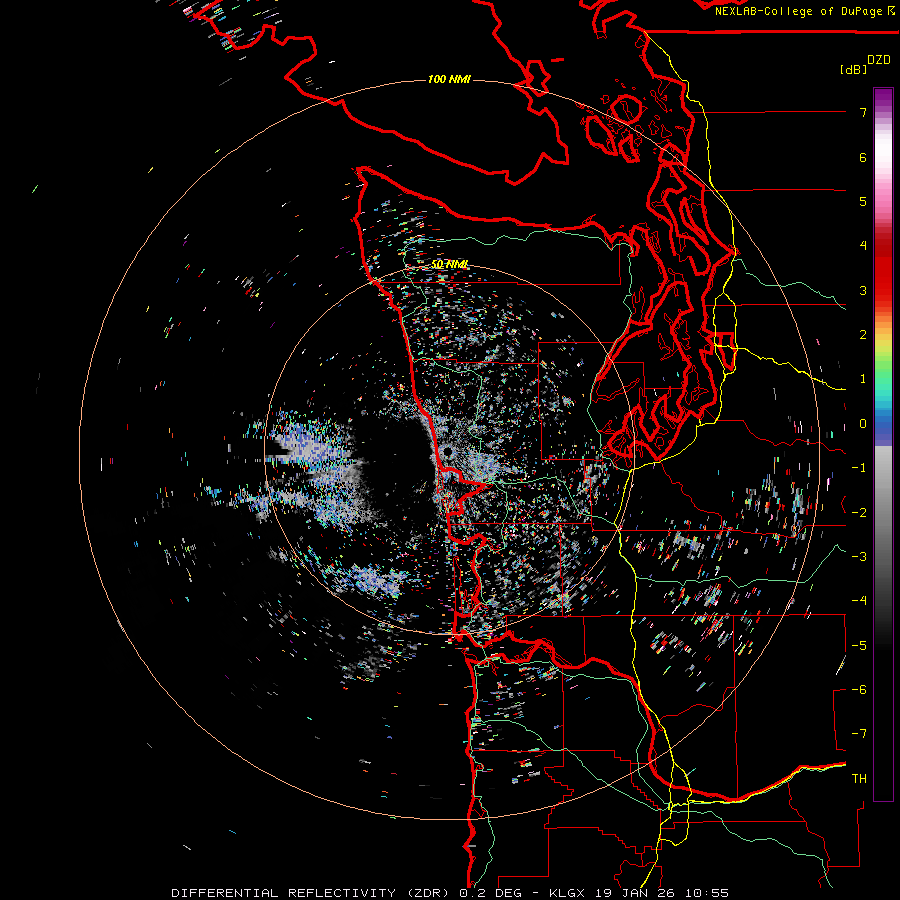The width and height of the screenshot is (900, 900).
Task: Click the [dB] units label
Action: (x=853, y=69)
